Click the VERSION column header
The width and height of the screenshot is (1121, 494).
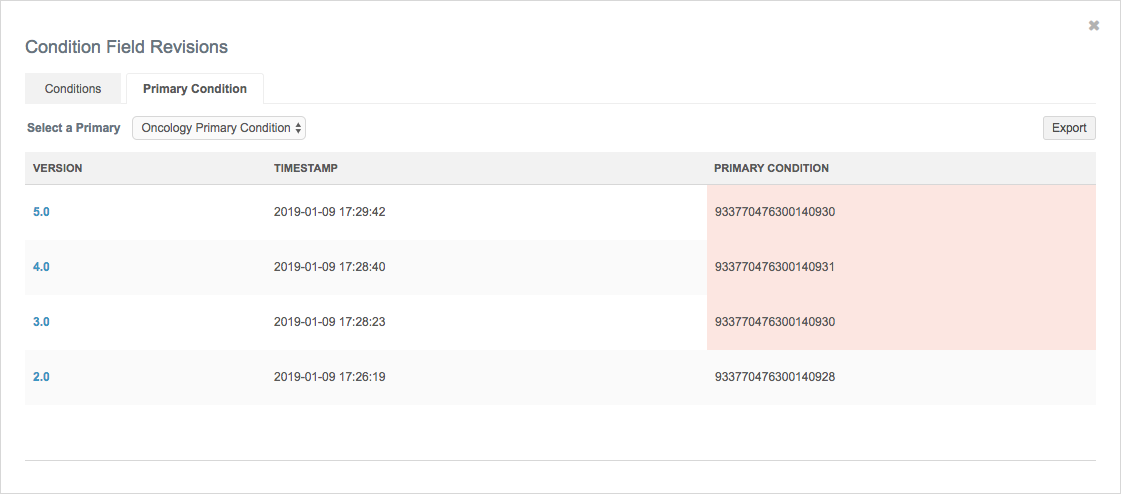click(57, 168)
